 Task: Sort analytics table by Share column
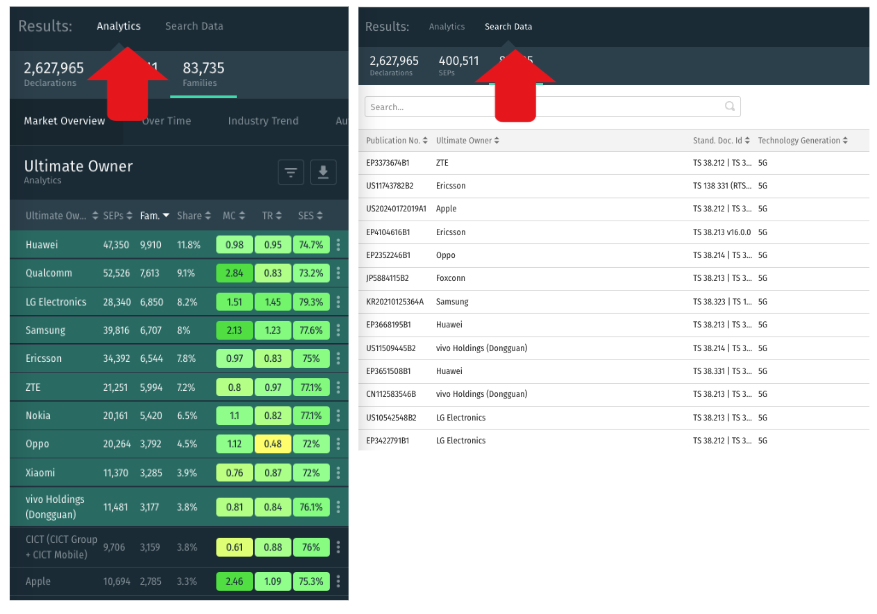[x=194, y=215]
